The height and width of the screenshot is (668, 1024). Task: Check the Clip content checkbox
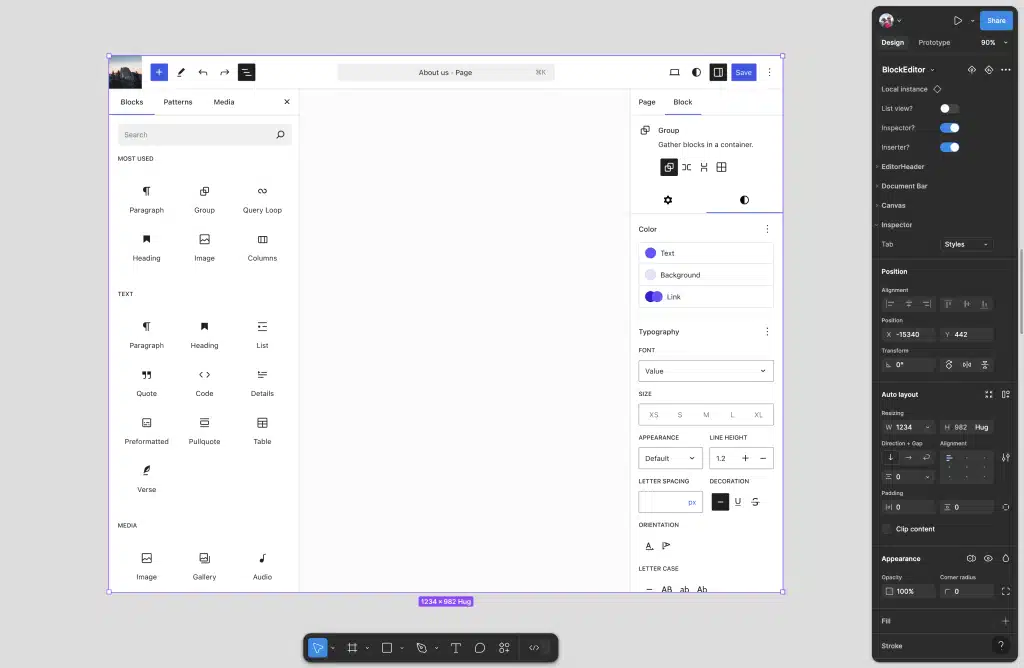tap(886, 529)
